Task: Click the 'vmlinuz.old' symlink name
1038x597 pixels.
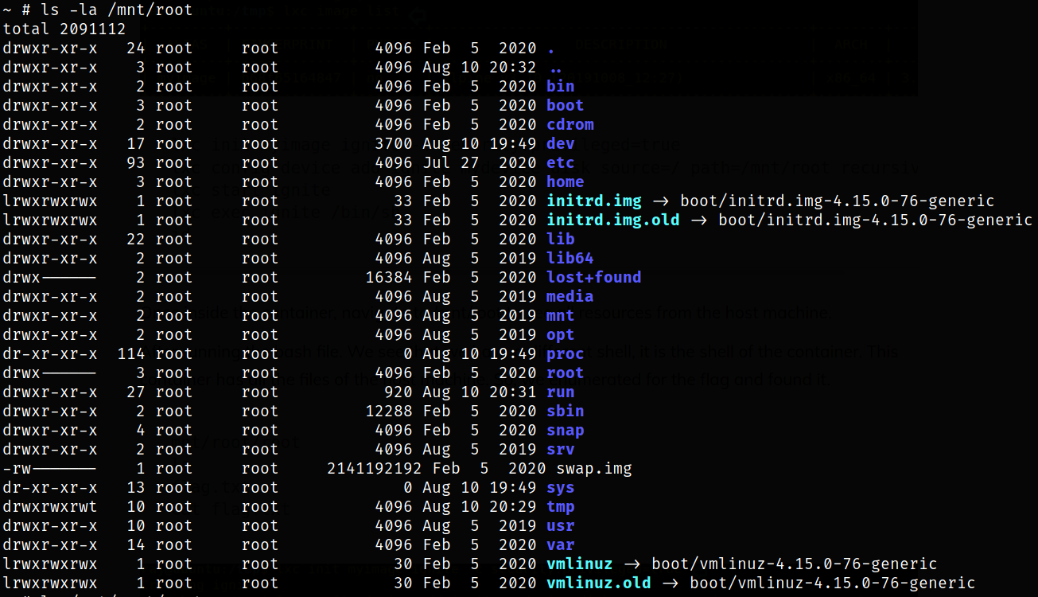Action: point(598,584)
